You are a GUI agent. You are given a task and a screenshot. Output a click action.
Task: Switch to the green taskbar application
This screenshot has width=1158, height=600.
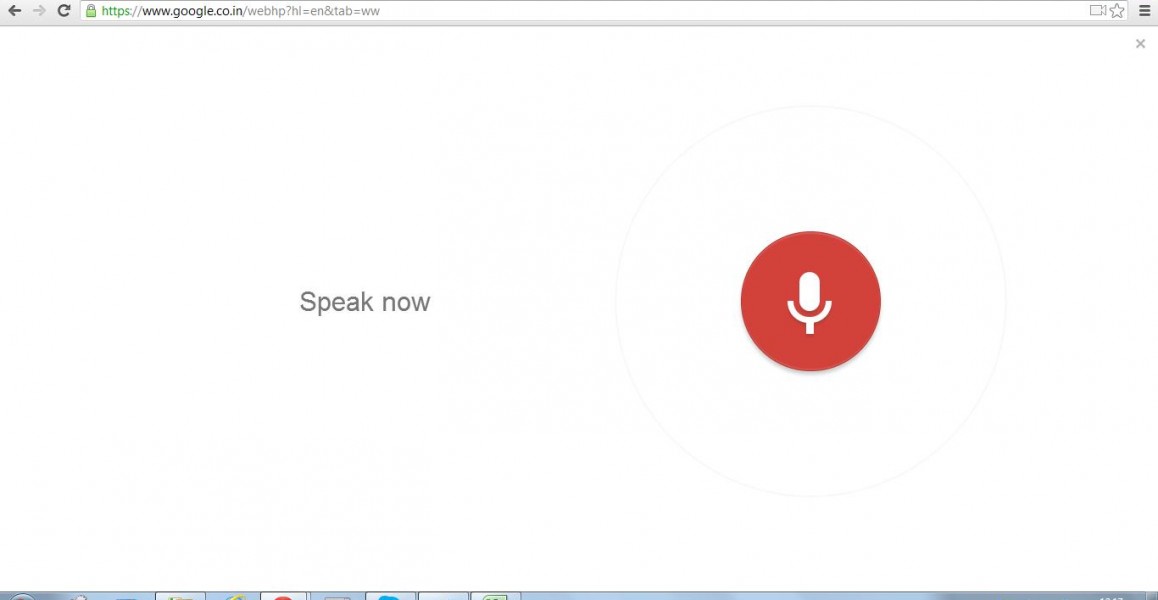pyautogui.click(x=495, y=597)
